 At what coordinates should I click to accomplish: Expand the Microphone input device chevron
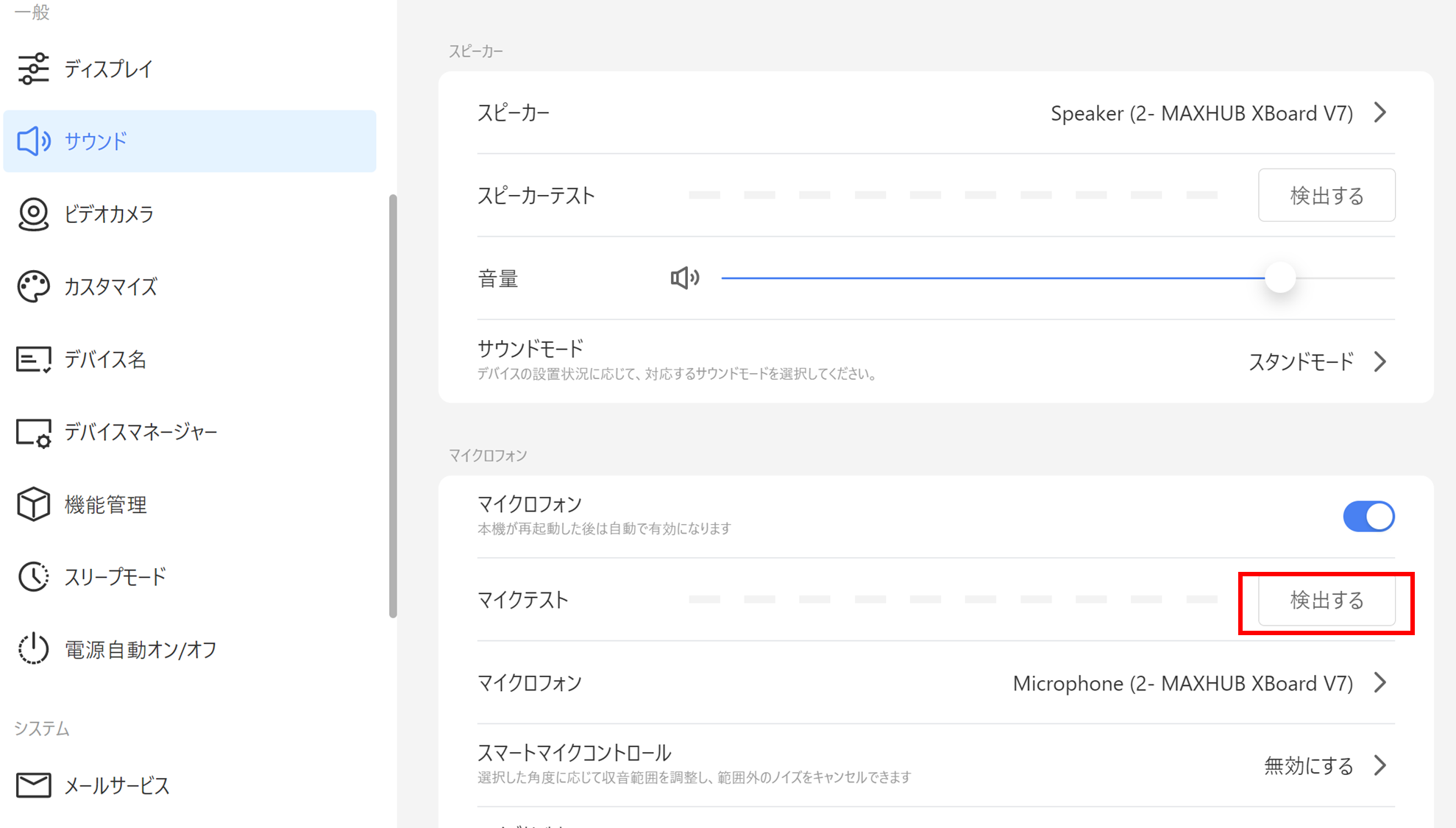point(1380,683)
